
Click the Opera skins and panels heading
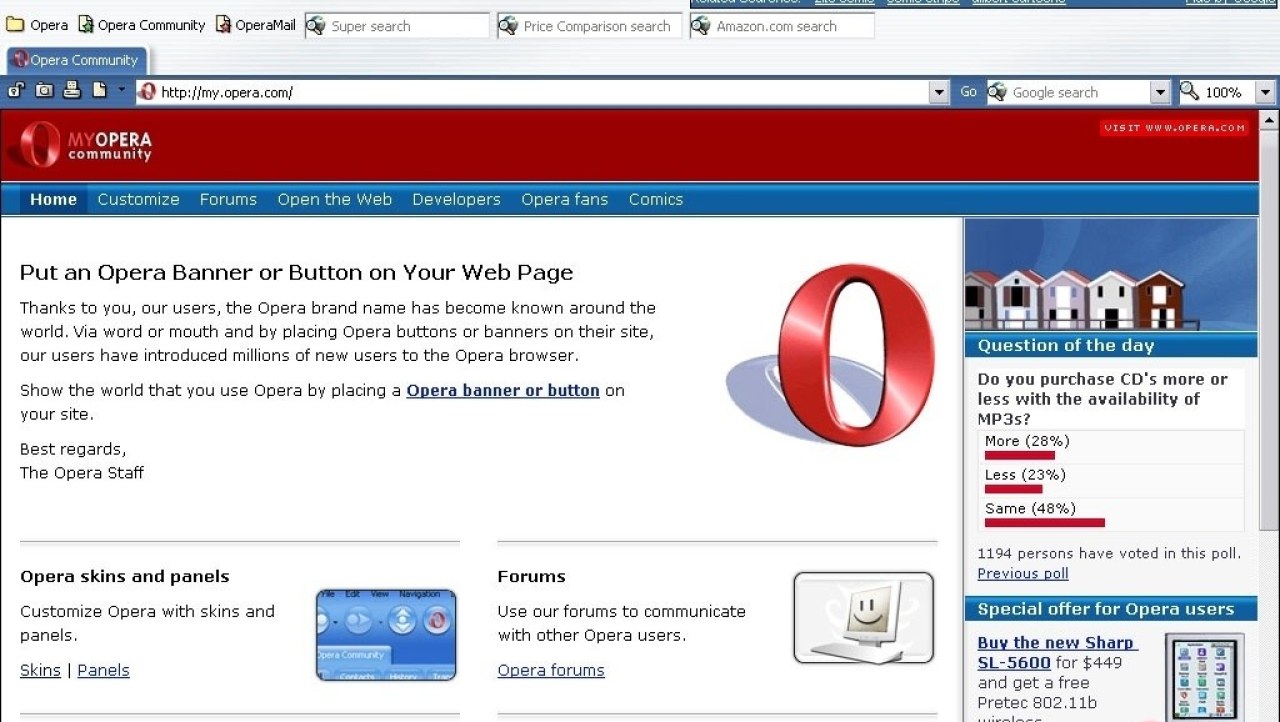[125, 577]
